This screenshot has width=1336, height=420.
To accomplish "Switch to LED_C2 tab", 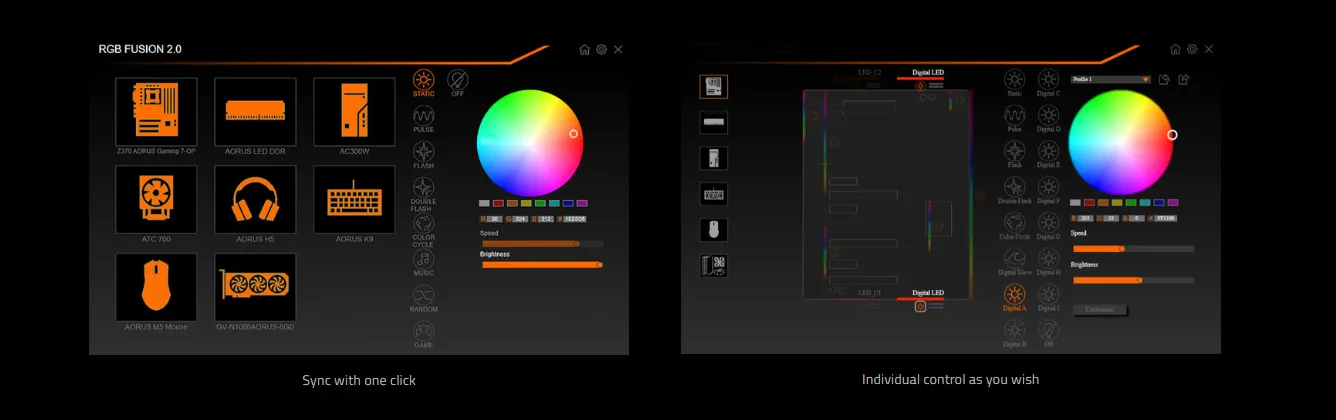I will 870,73.
